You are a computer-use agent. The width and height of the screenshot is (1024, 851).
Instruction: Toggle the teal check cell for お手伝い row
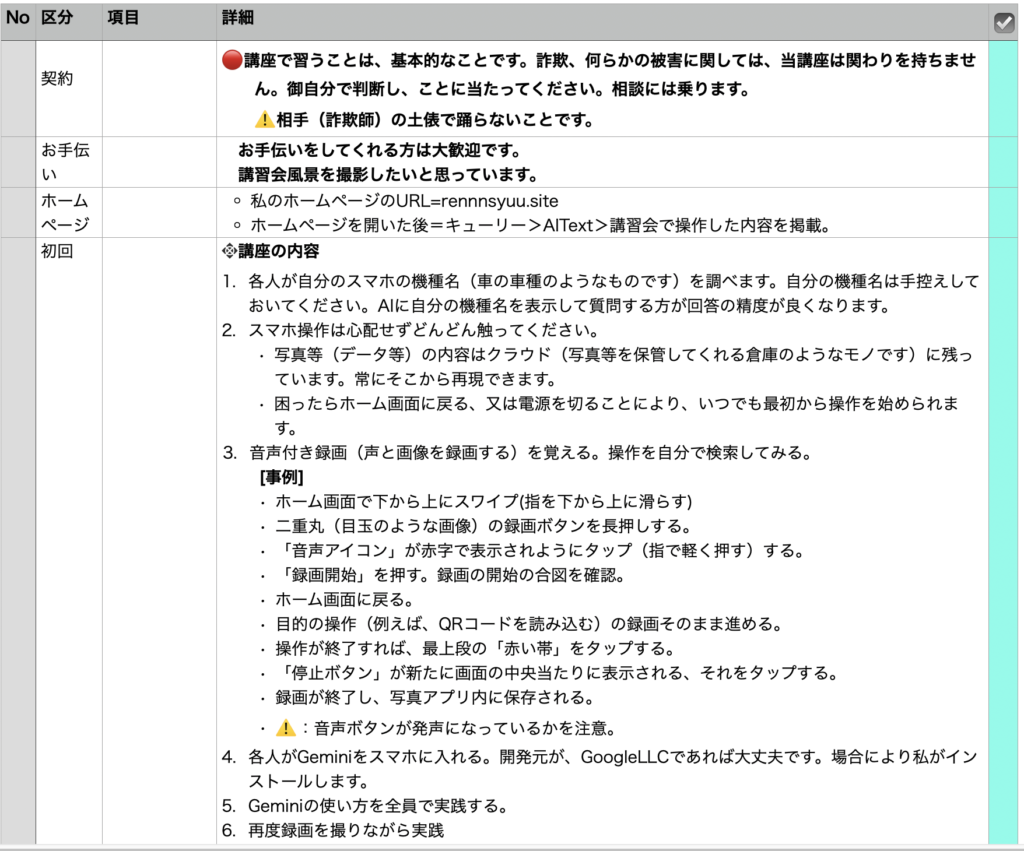click(x=1003, y=161)
